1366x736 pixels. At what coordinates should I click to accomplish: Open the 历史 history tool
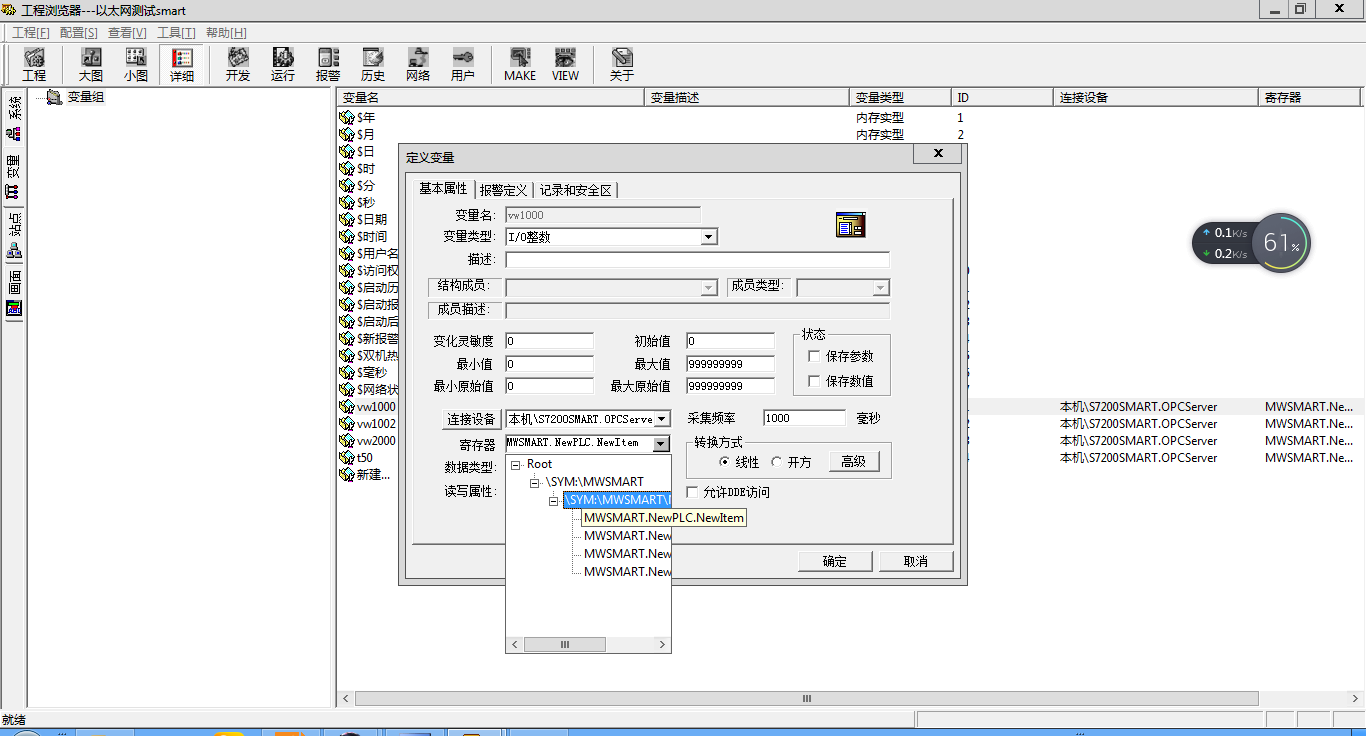(x=373, y=64)
